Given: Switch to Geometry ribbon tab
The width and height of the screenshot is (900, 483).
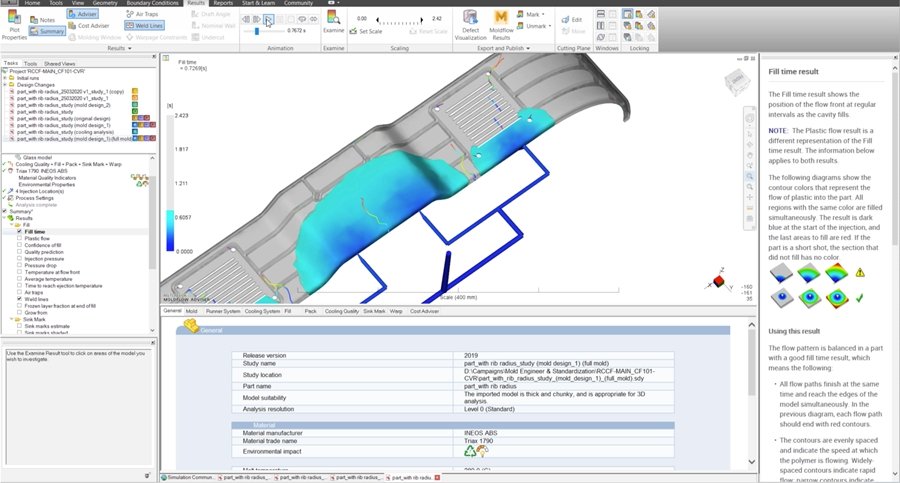Looking at the screenshot, I should point(104,3).
